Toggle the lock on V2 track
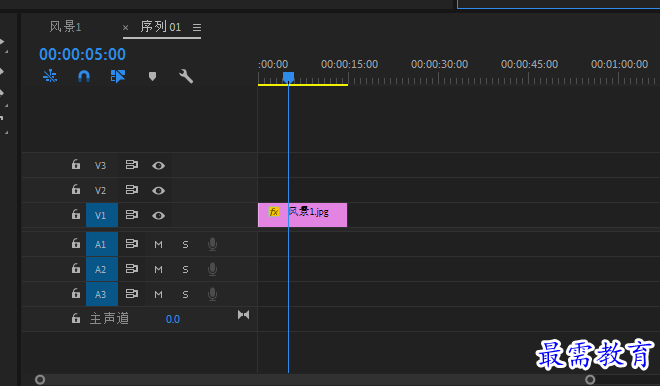The height and width of the screenshot is (386, 660). point(76,189)
